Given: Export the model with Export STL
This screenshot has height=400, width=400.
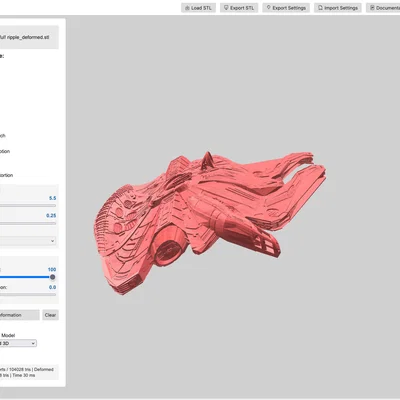Looking at the screenshot, I should (x=239, y=8).
